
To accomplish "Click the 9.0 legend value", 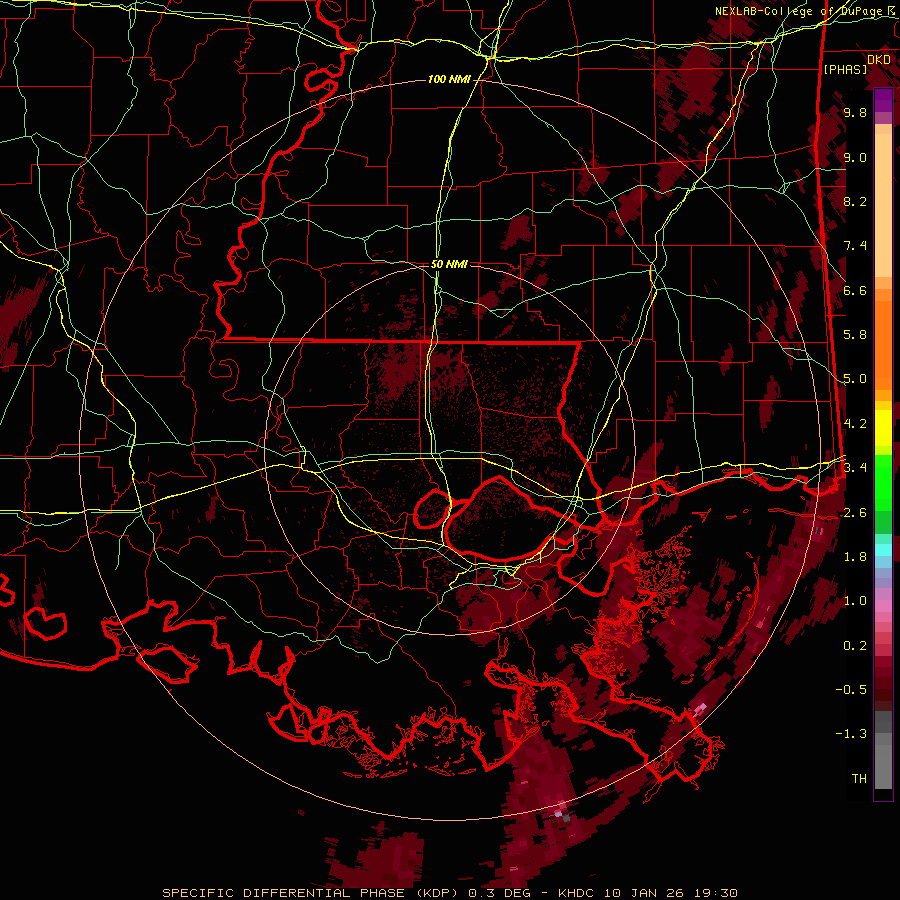I will coord(855,158).
